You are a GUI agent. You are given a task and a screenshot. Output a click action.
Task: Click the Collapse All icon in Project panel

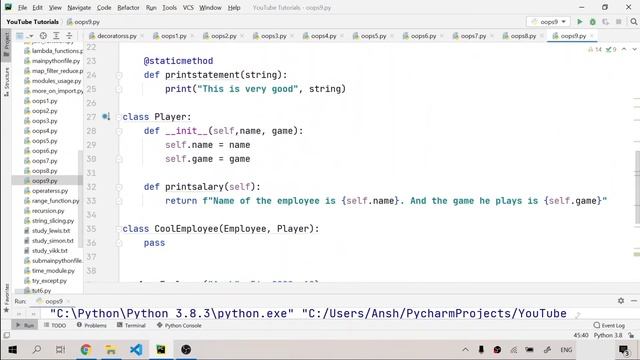pos(69,36)
